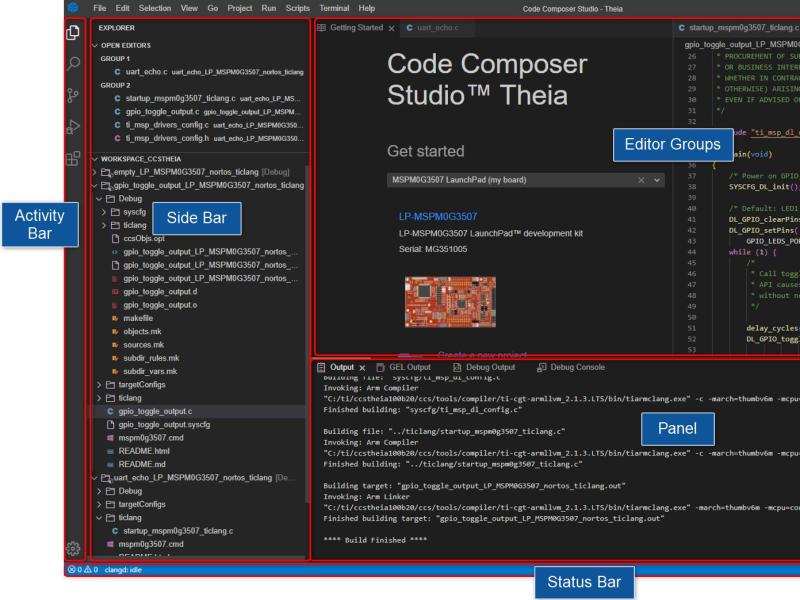This screenshot has height=600, width=800.
Task: Click the Explorer sidebar vertical scrollbar
Action: coord(307,332)
